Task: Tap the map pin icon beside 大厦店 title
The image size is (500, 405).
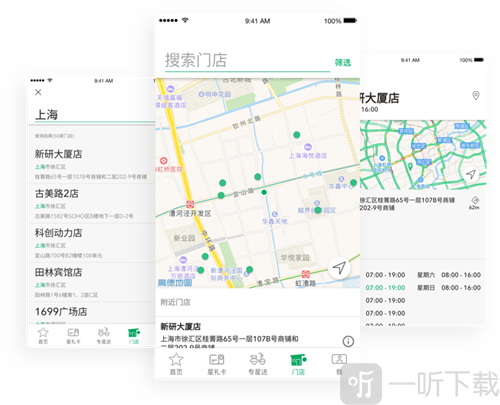Action: [476, 96]
